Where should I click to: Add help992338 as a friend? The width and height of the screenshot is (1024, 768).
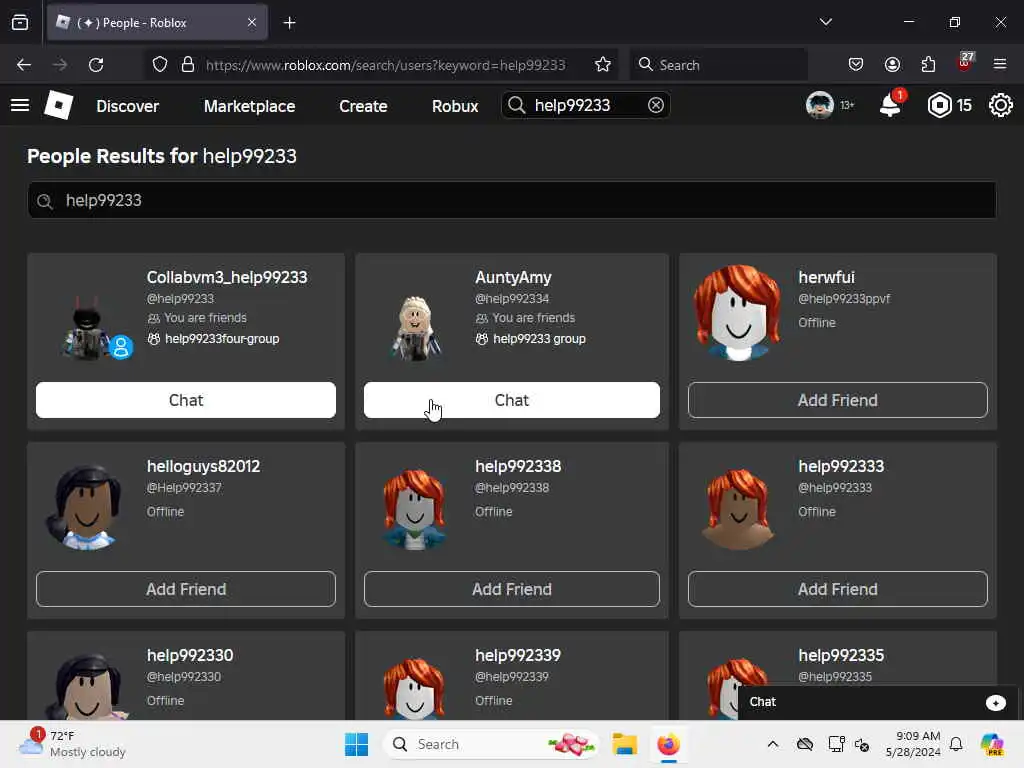click(x=511, y=589)
